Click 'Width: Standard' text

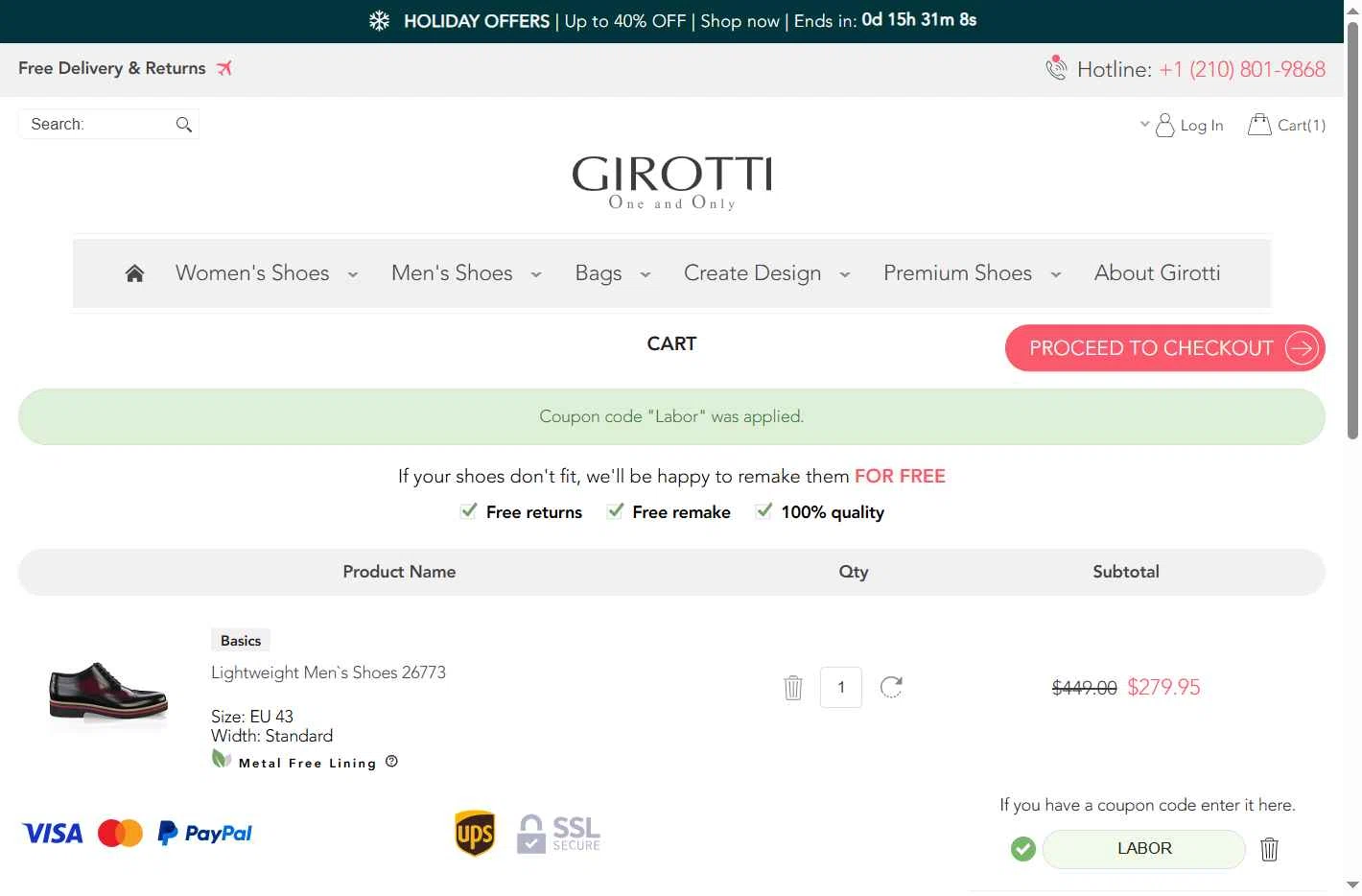(272, 737)
